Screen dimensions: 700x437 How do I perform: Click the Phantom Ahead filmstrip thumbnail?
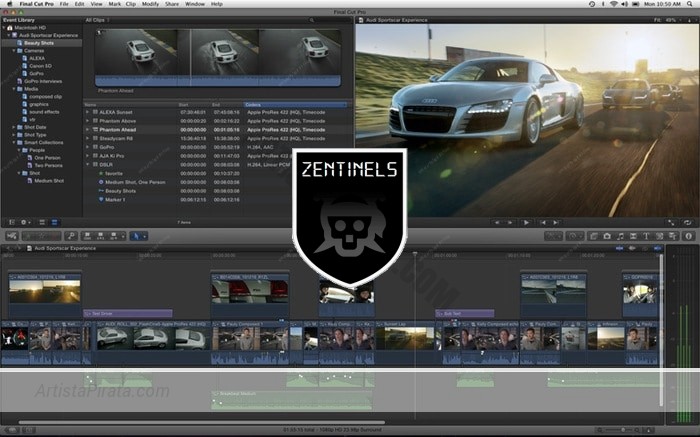tap(220, 55)
